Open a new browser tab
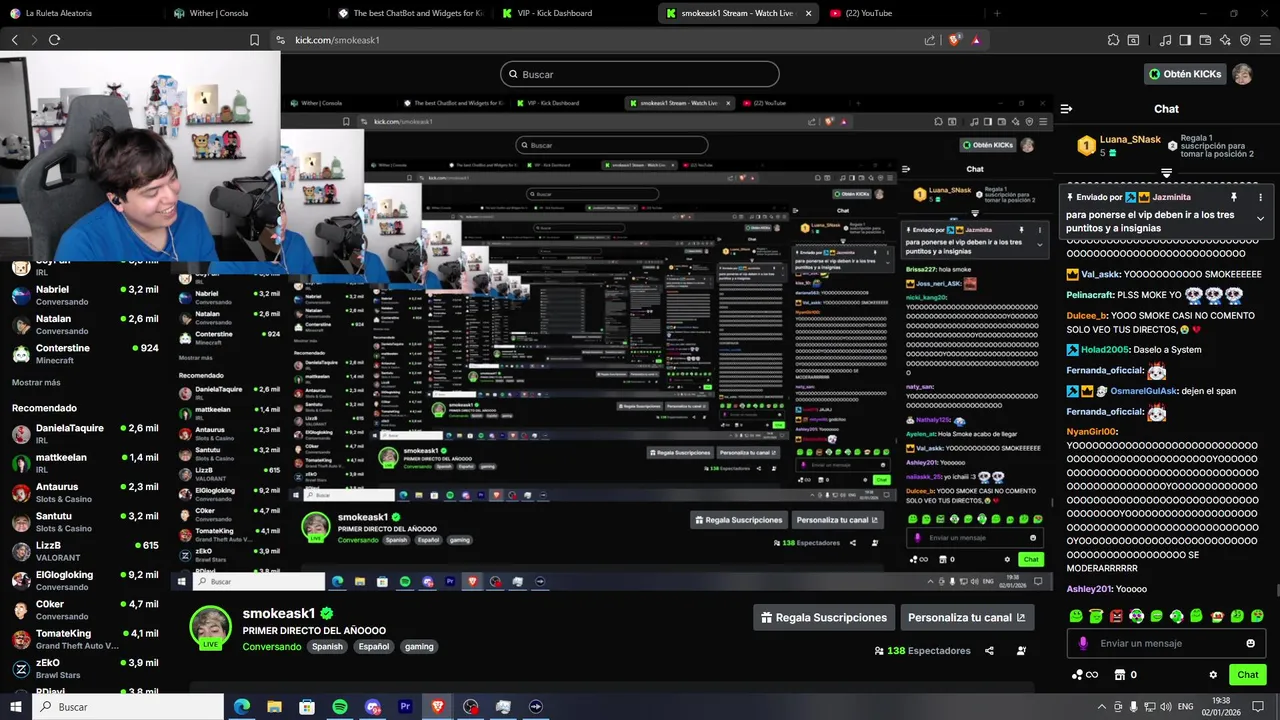This screenshot has width=1280, height=720. click(996, 13)
